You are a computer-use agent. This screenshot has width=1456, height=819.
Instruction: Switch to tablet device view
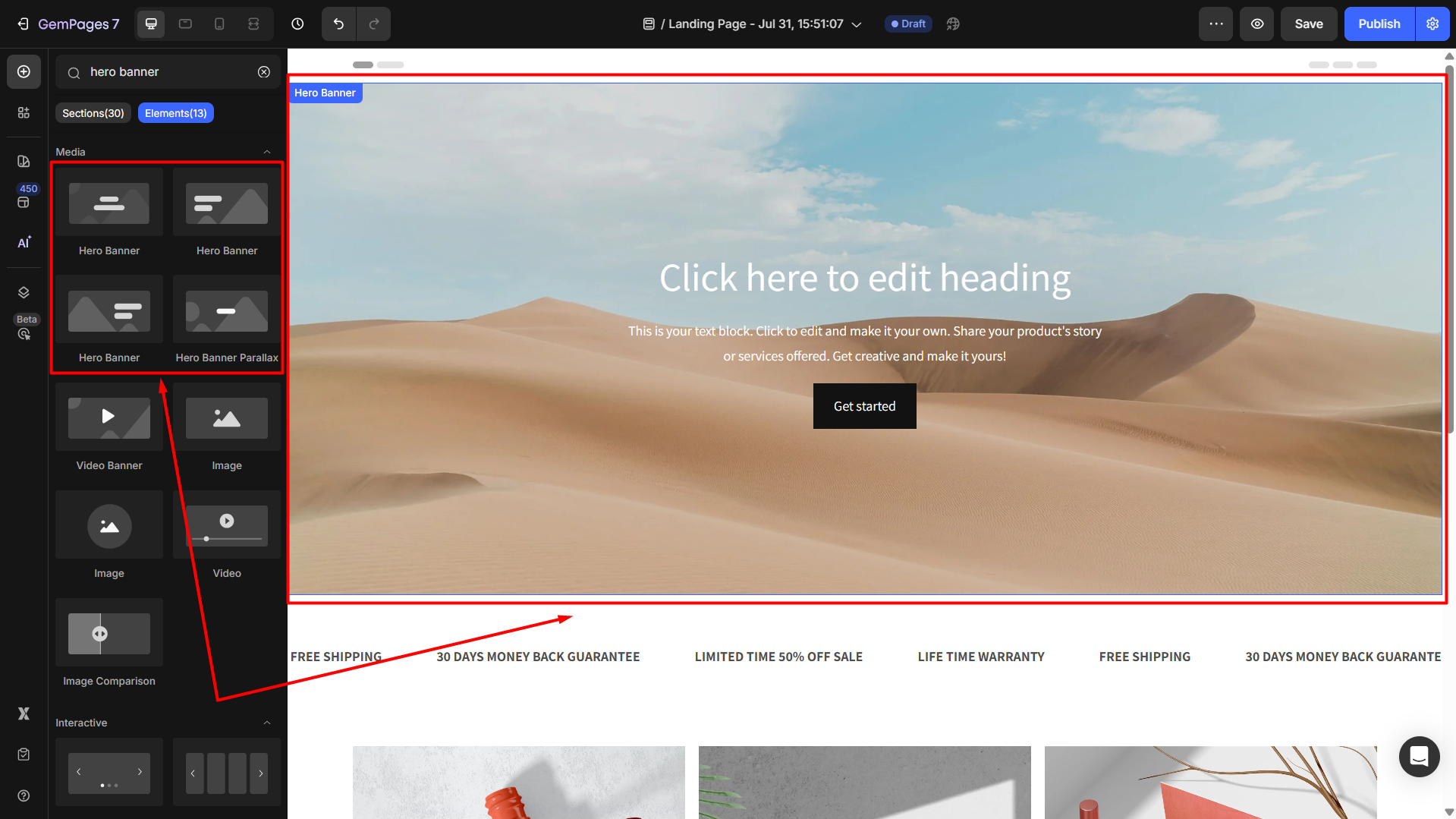click(x=185, y=24)
